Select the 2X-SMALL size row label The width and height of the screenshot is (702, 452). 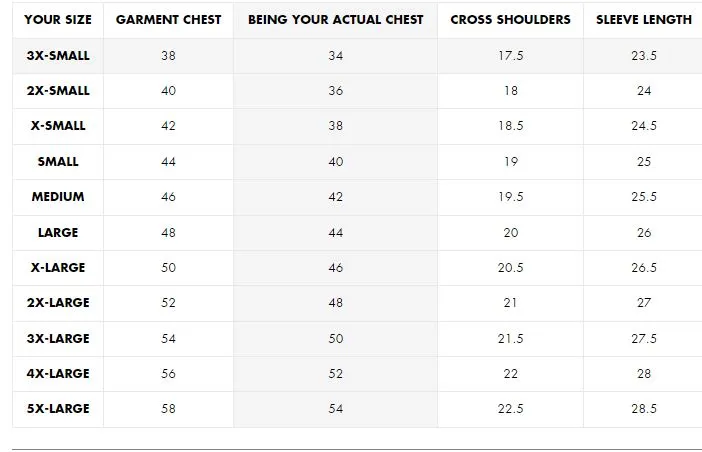pos(58,90)
